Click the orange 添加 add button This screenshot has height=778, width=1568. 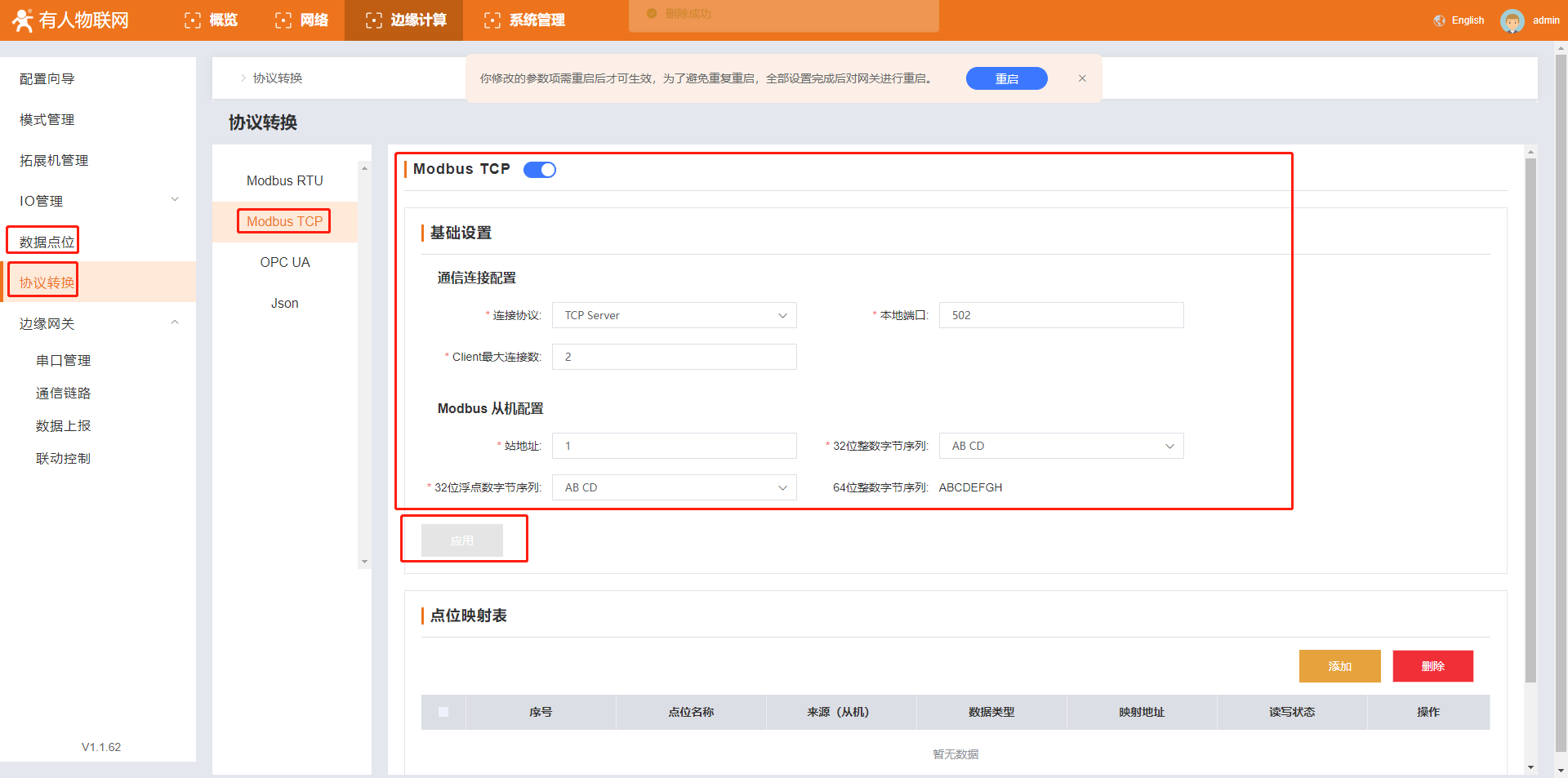[1339, 666]
